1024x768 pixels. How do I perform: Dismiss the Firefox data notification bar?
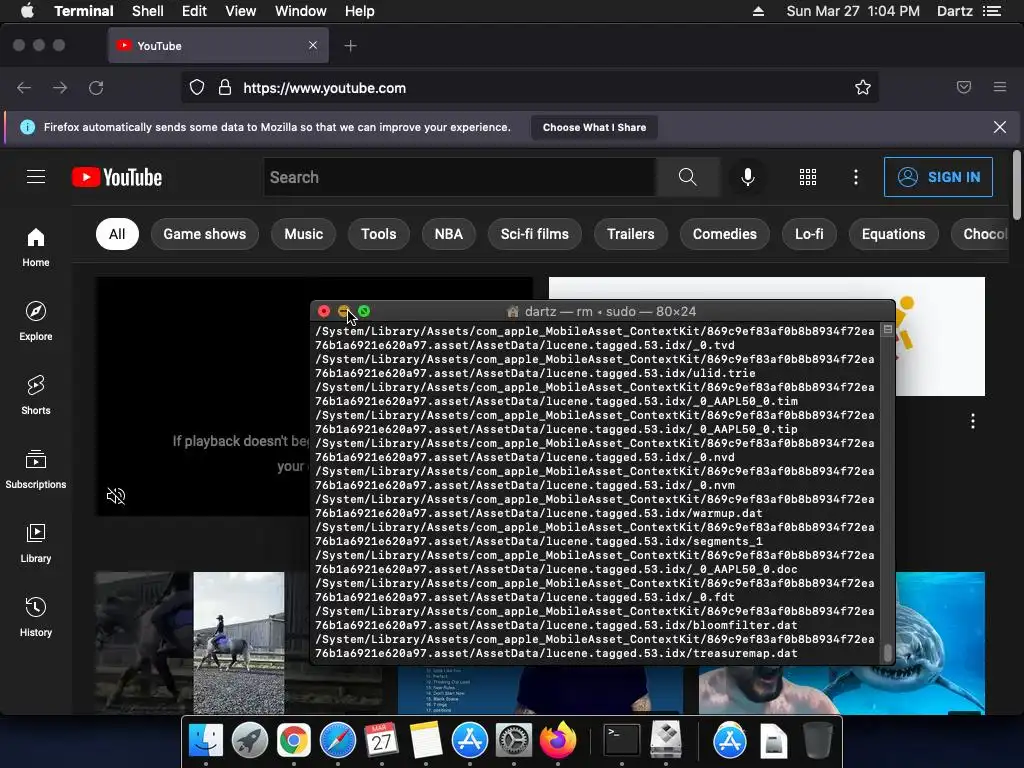pos(1000,127)
